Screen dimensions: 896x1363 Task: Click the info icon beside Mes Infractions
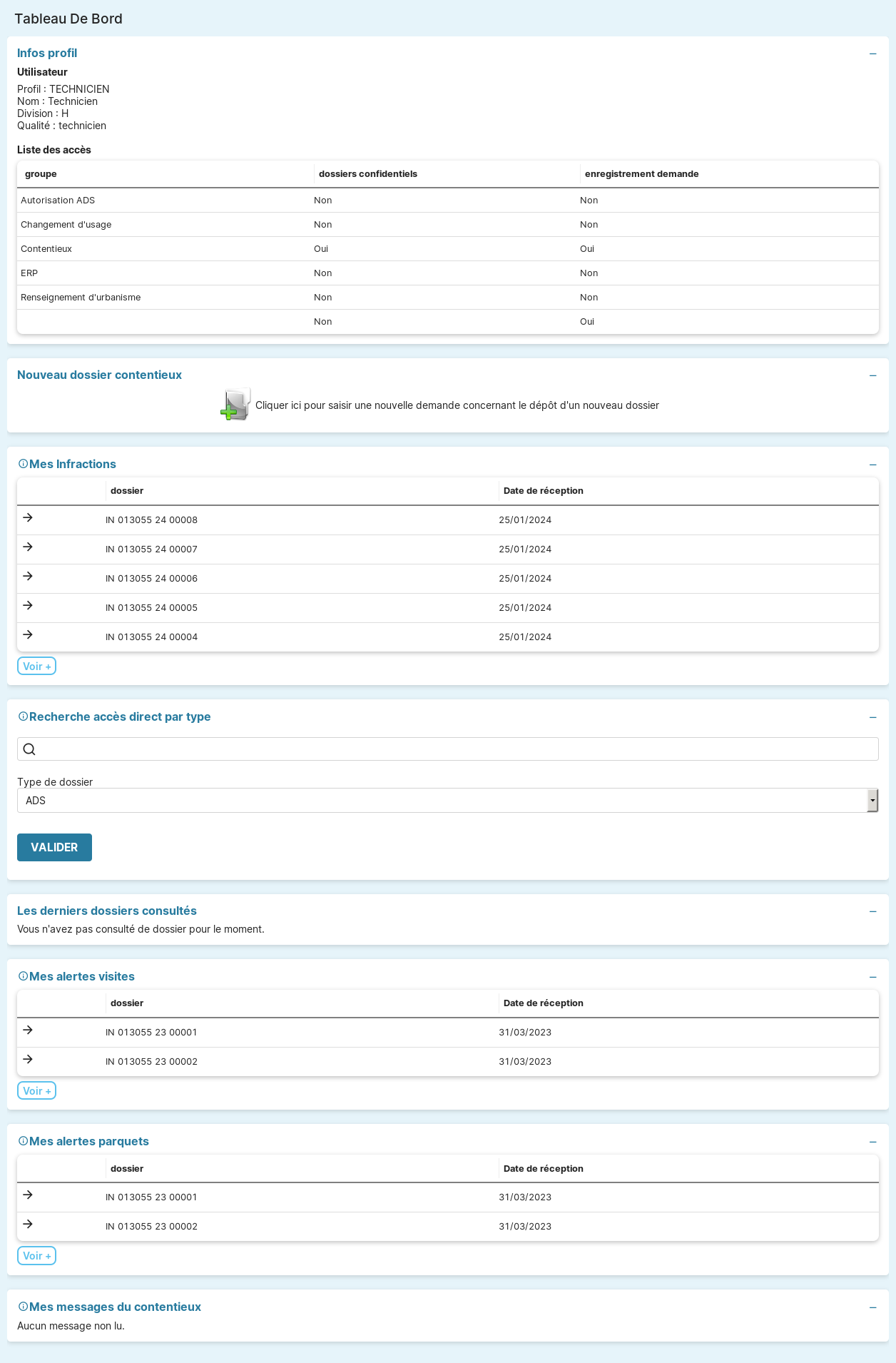(23, 464)
